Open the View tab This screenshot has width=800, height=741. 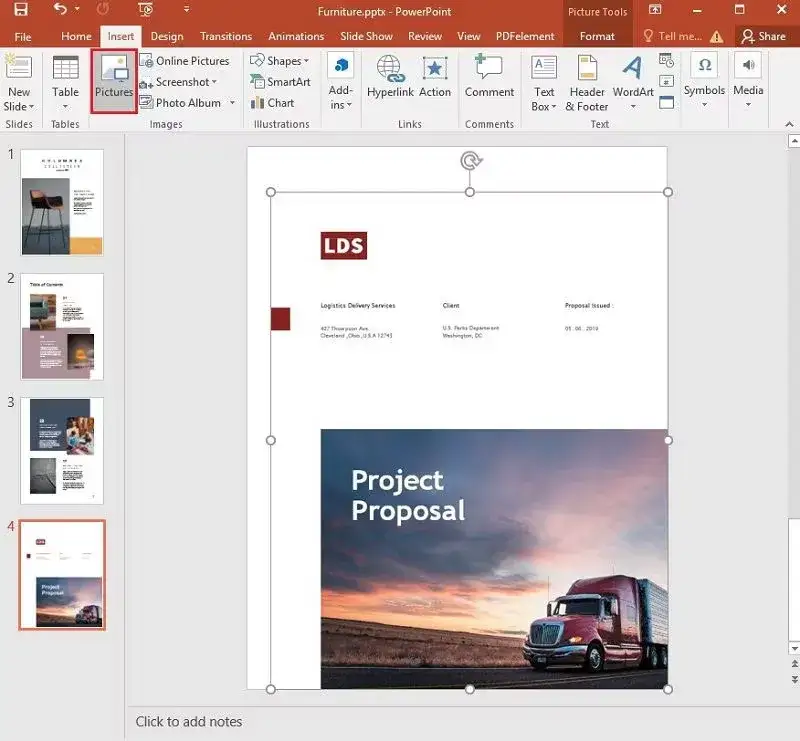468,36
